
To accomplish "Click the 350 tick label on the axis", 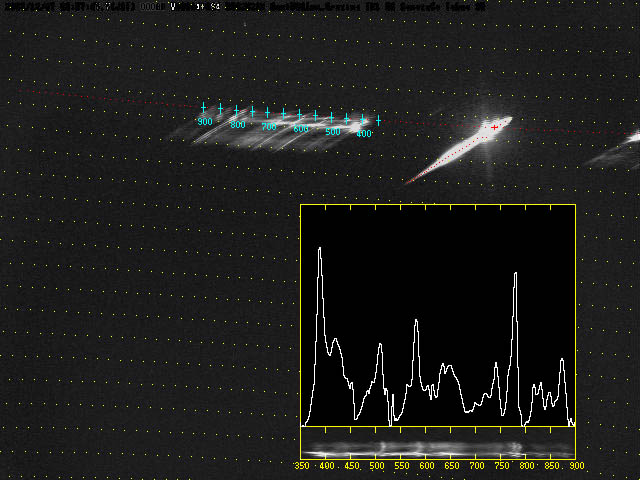I will coord(303,466).
